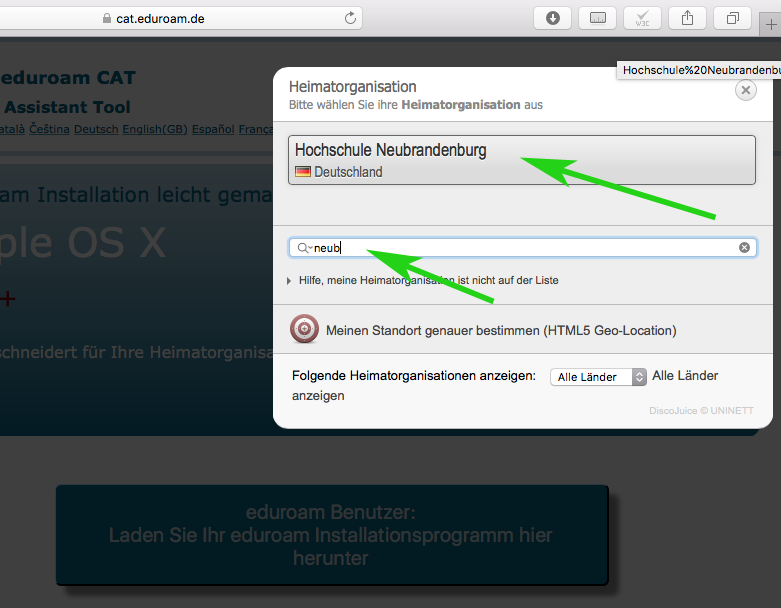This screenshot has height=608, width=781.
Task: Open the search magnifier options
Action: (304, 247)
